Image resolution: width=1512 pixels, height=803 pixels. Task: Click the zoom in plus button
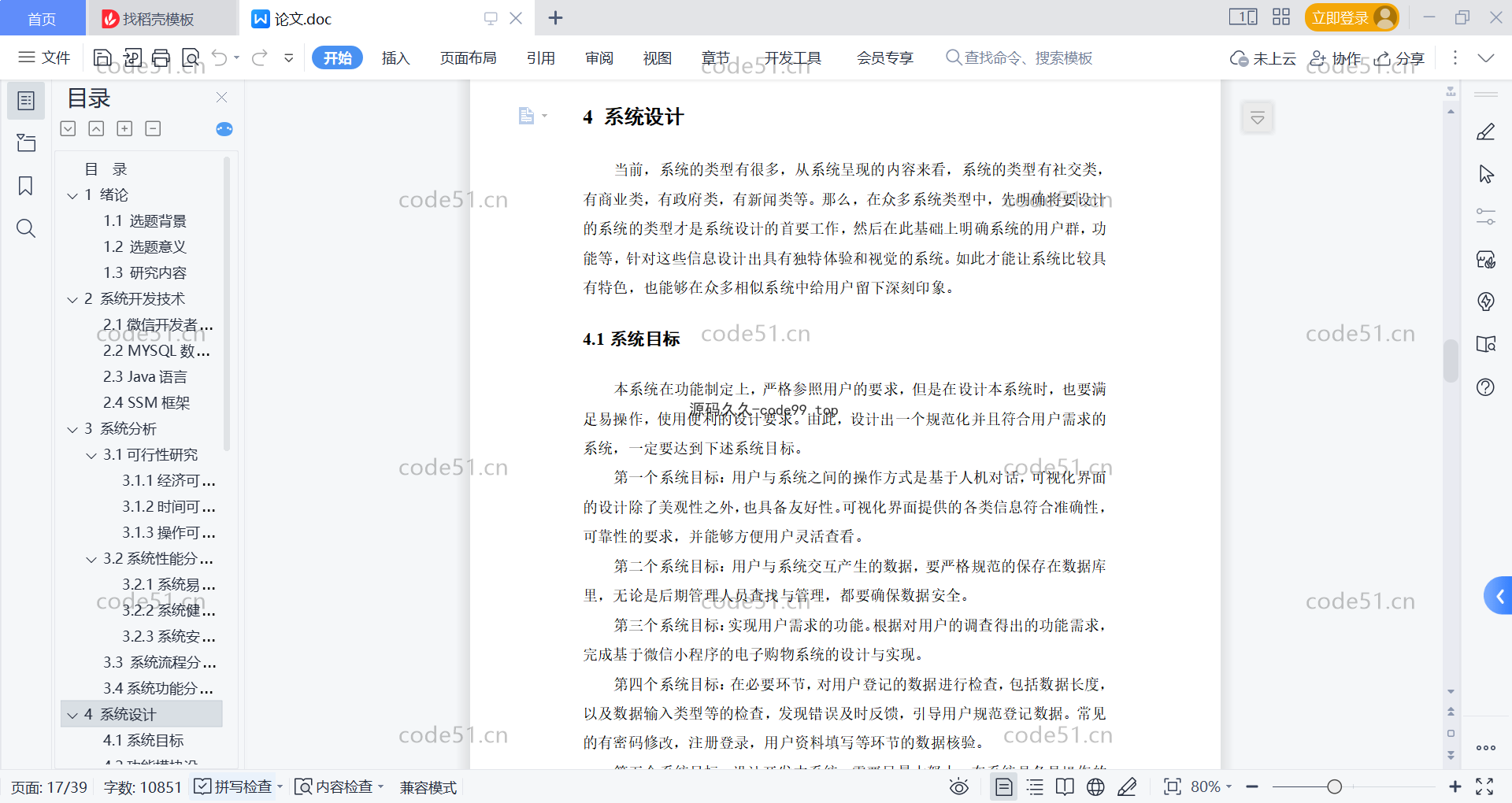point(1455,786)
